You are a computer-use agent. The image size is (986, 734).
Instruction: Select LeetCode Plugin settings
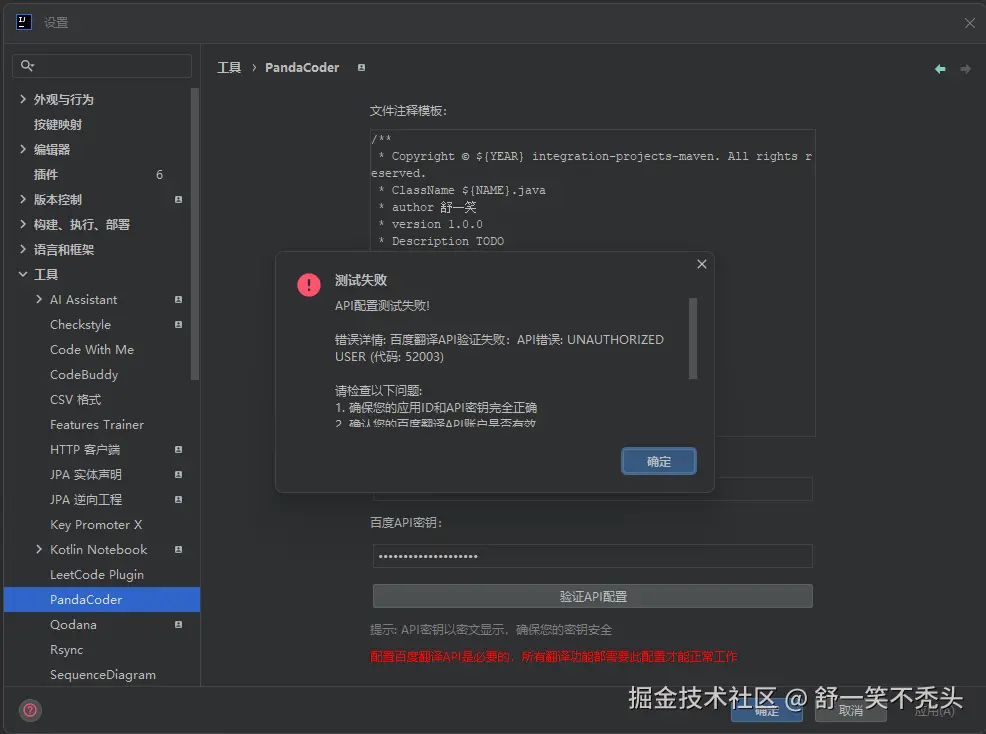[97, 575]
